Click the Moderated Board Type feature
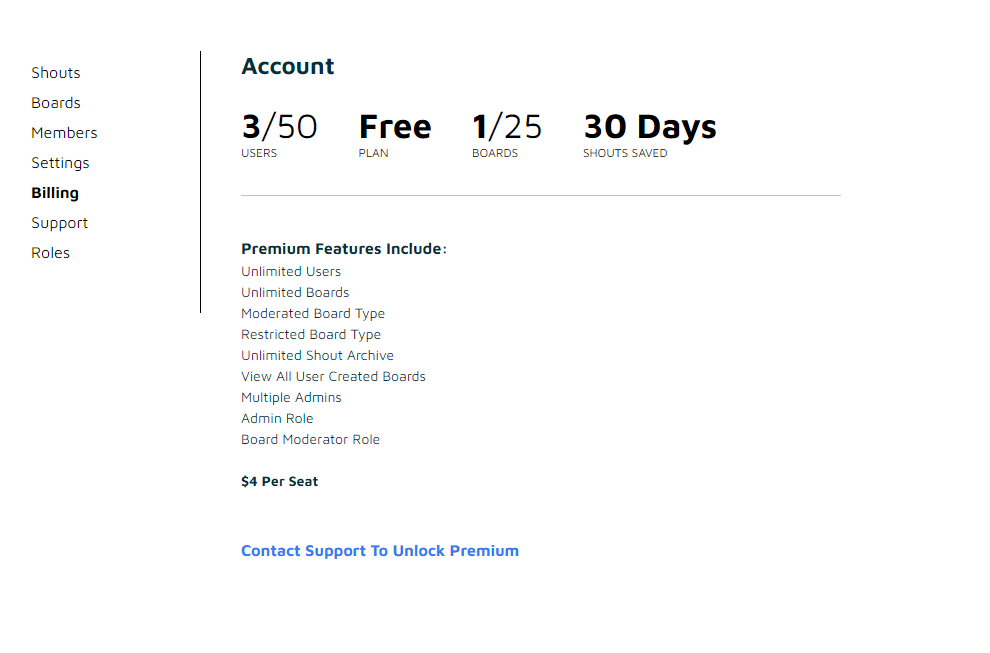The width and height of the screenshot is (990, 653). [x=313, y=314]
